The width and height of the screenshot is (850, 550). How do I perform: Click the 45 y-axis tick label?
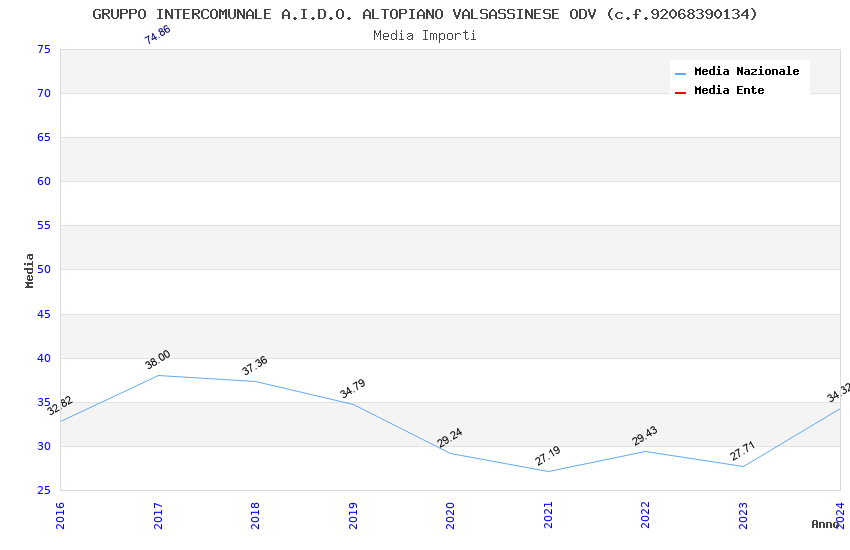pos(44,314)
